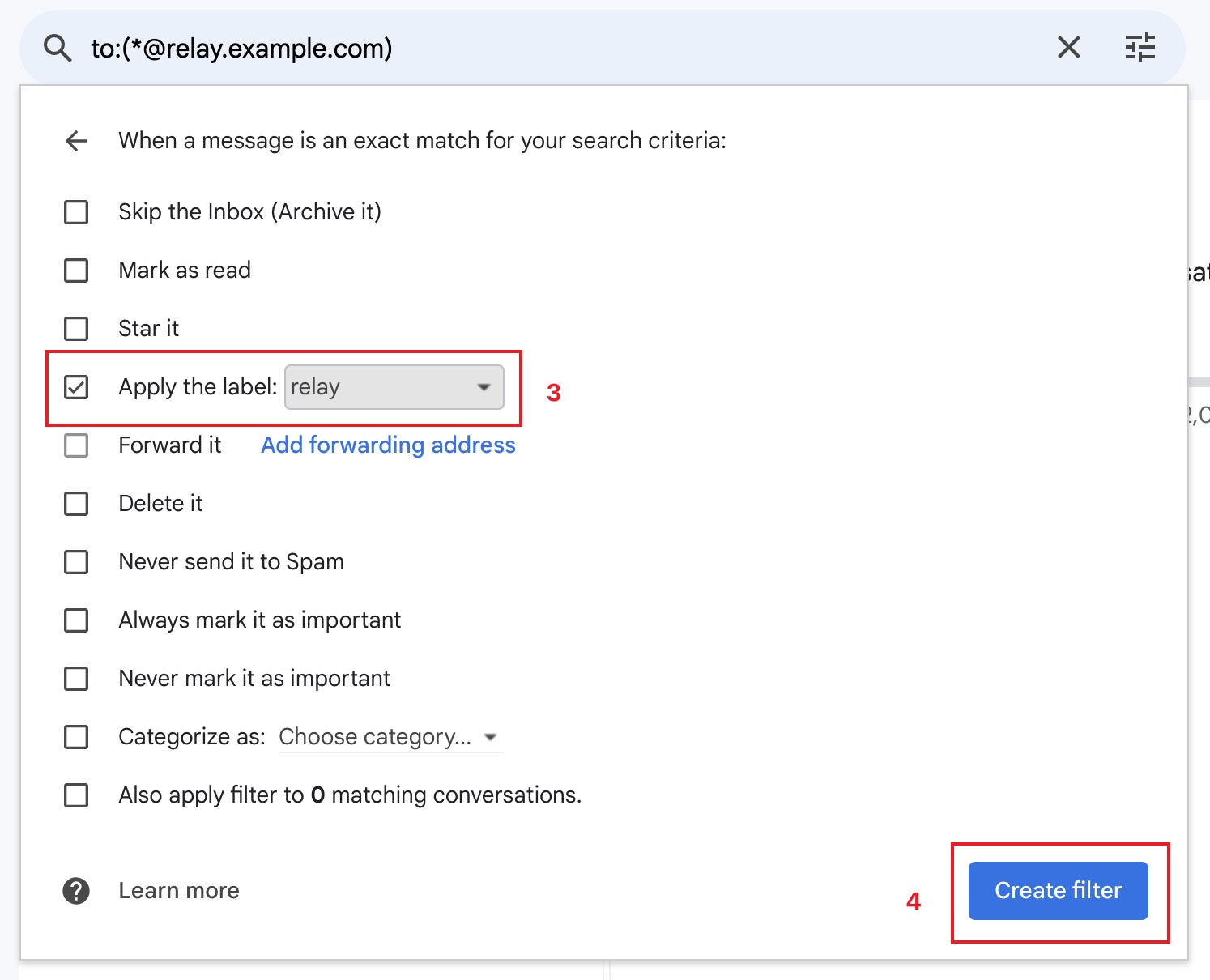Click the 'Always mark it as important' text

(x=260, y=620)
